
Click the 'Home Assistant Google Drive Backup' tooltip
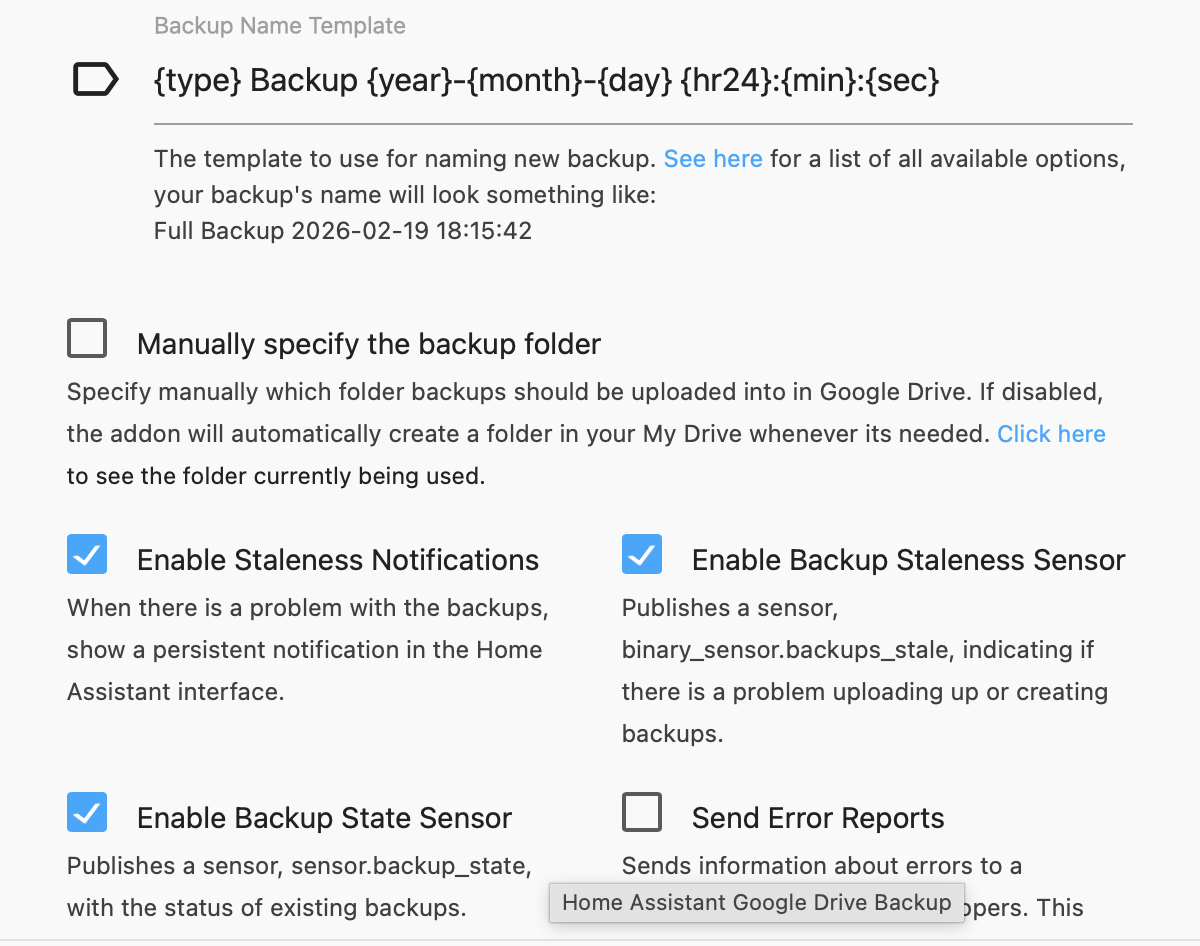tap(757, 903)
